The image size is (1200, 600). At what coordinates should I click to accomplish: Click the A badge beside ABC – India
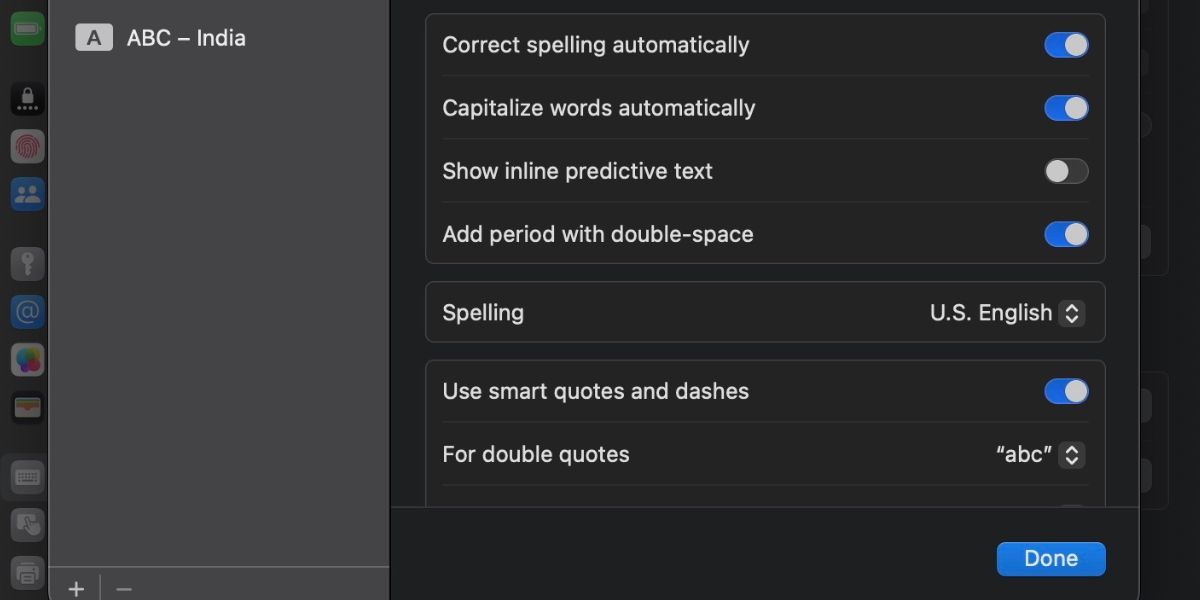tap(92, 38)
